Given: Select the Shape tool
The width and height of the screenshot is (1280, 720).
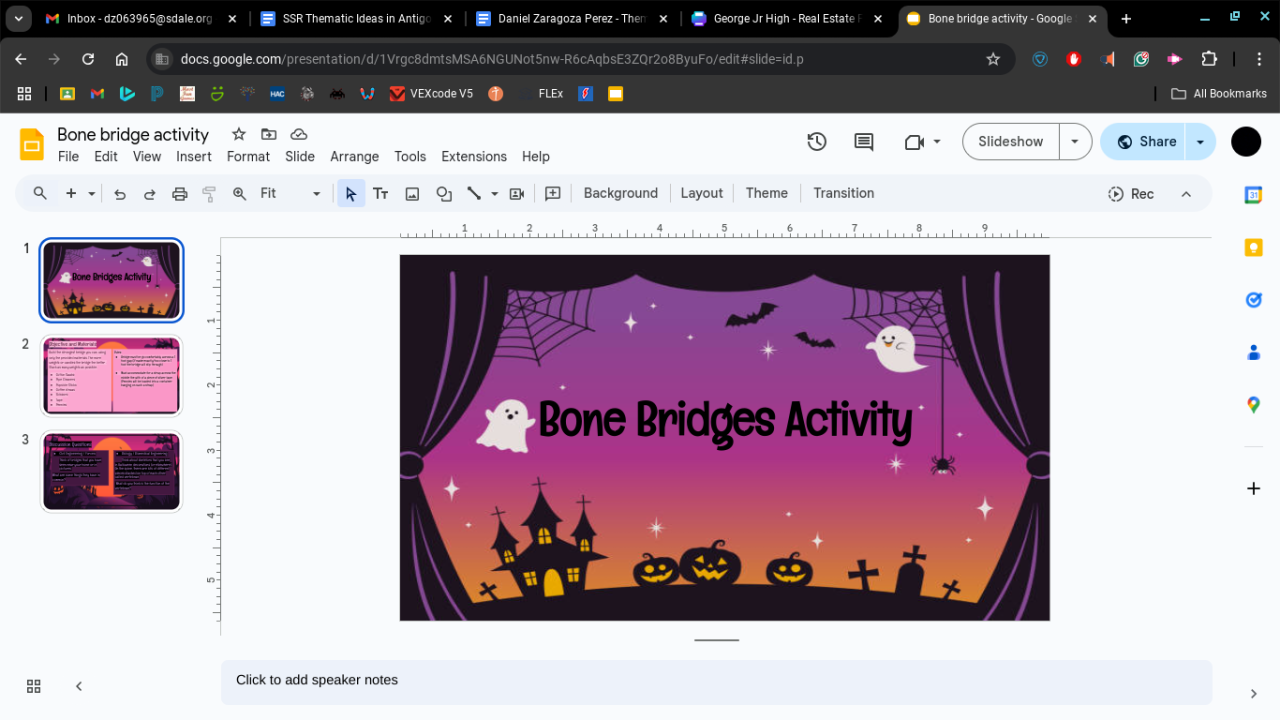Looking at the screenshot, I should [x=444, y=194].
